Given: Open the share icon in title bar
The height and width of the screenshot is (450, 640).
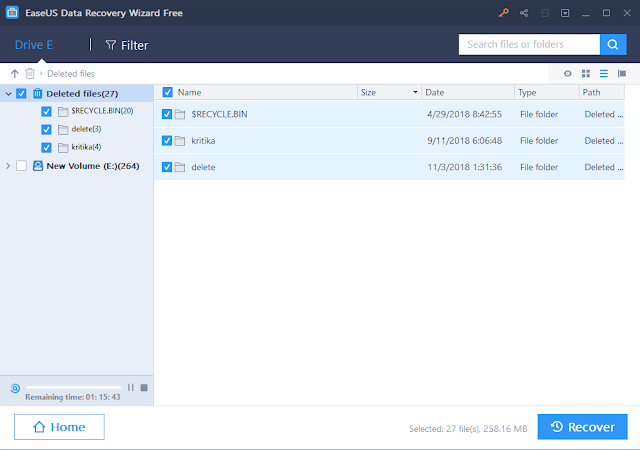Looking at the screenshot, I should (x=524, y=13).
